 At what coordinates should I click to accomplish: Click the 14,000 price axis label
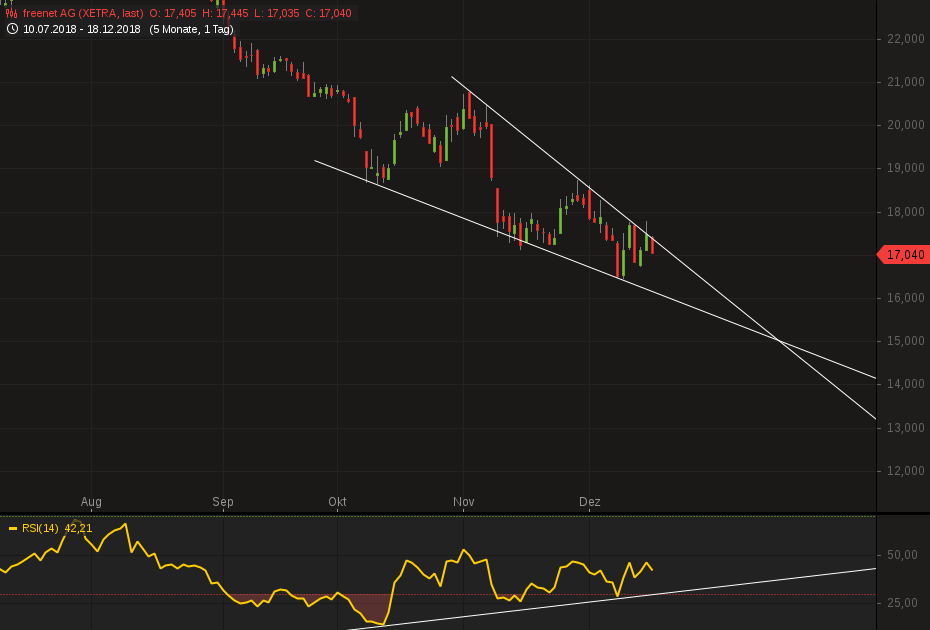tap(906, 384)
